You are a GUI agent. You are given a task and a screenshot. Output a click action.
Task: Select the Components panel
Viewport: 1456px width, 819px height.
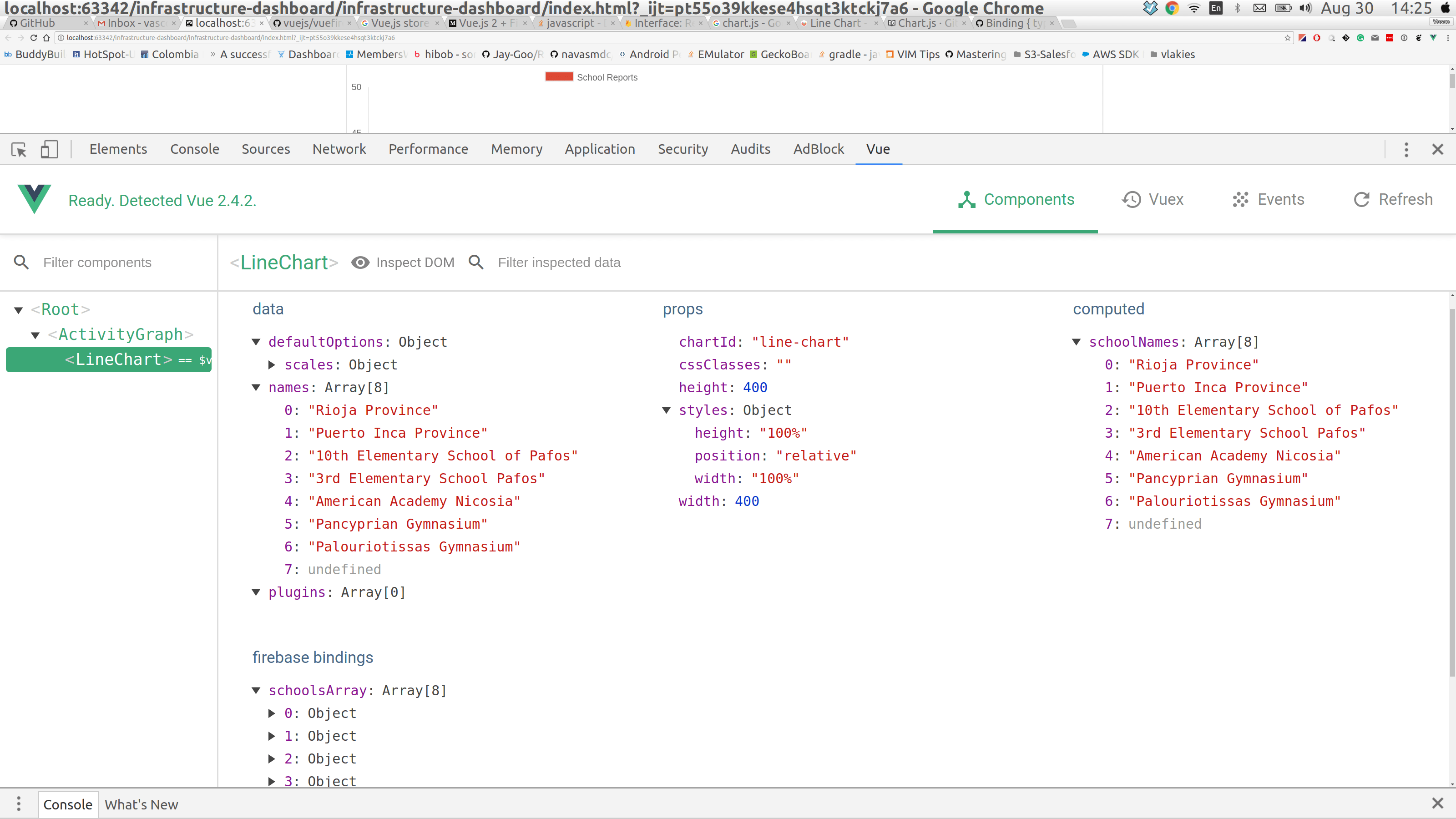1015,200
